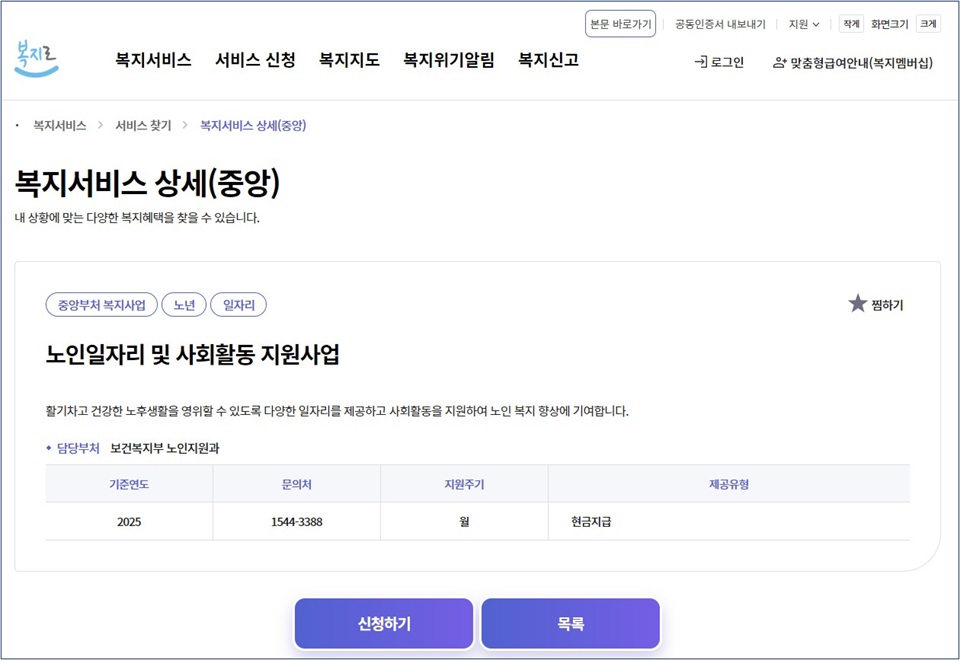960x660 pixels.
Task: Click 작게 to reduce text size
Action: pyautogui.click(x=851, y=23)
